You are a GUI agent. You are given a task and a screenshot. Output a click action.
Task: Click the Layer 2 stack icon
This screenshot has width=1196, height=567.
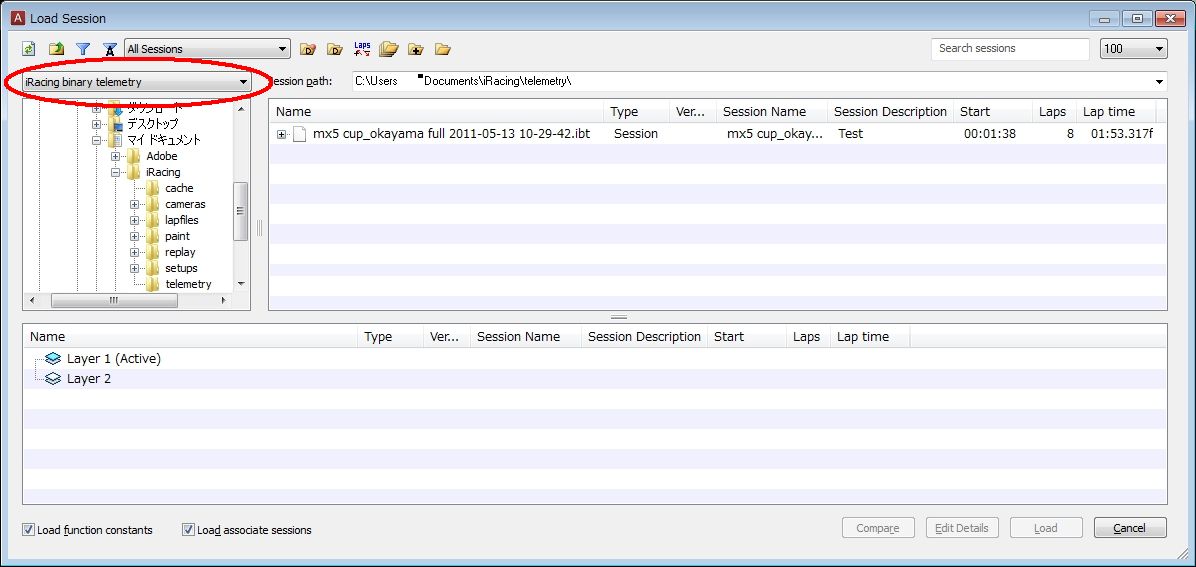[53, 379]
